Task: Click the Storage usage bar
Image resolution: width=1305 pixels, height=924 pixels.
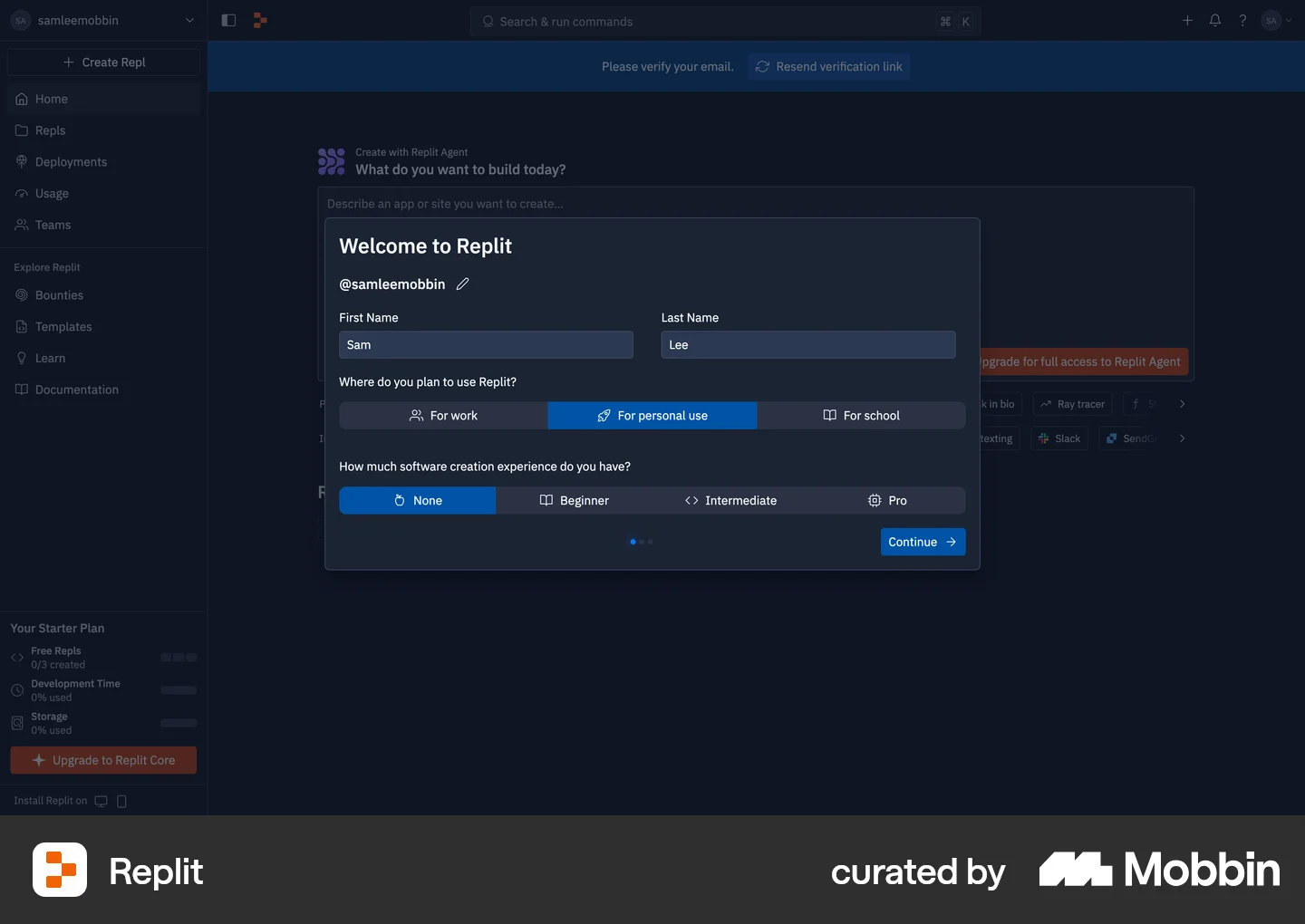Action: point(179,723)
